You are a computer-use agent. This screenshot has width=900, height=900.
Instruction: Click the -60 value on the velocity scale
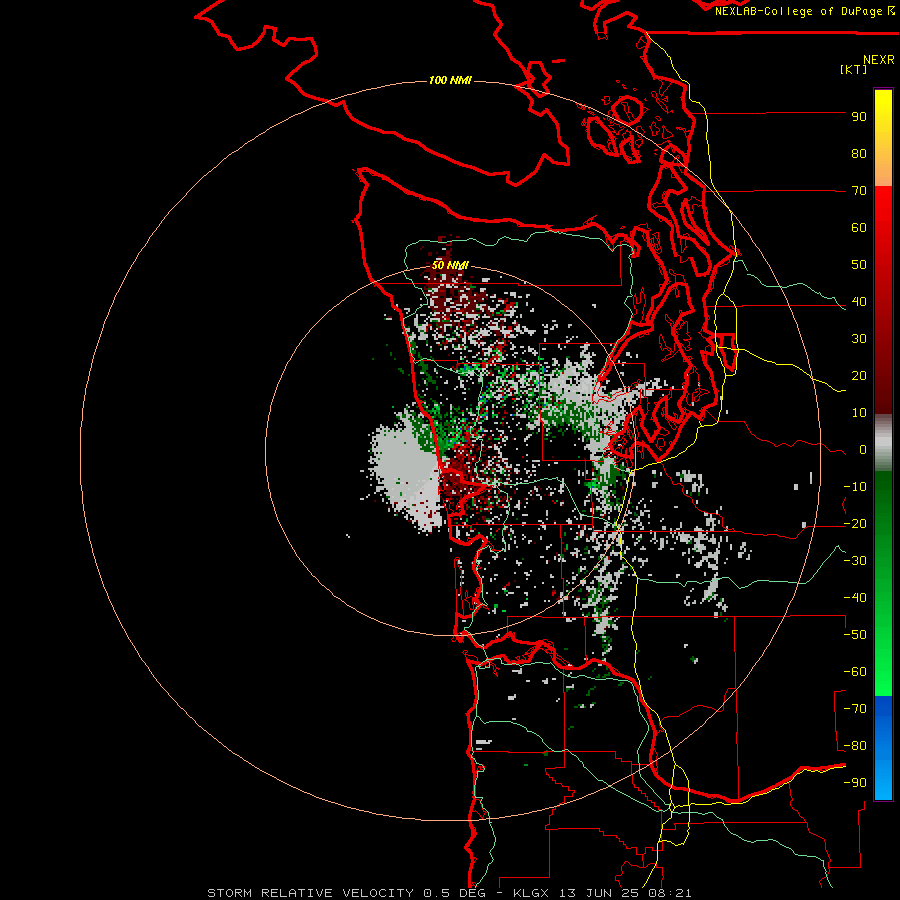pos(855,672)
